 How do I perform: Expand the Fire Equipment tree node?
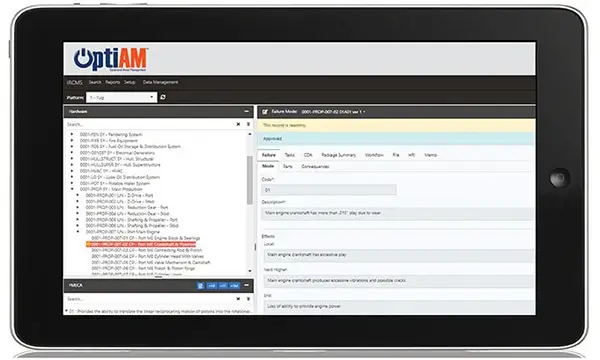(x=72, y=140)
